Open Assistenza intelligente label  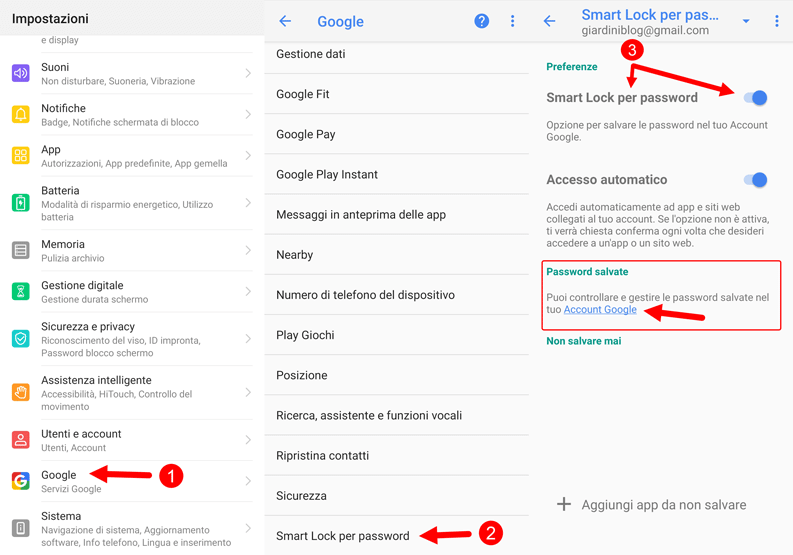[x=96, y=380]
